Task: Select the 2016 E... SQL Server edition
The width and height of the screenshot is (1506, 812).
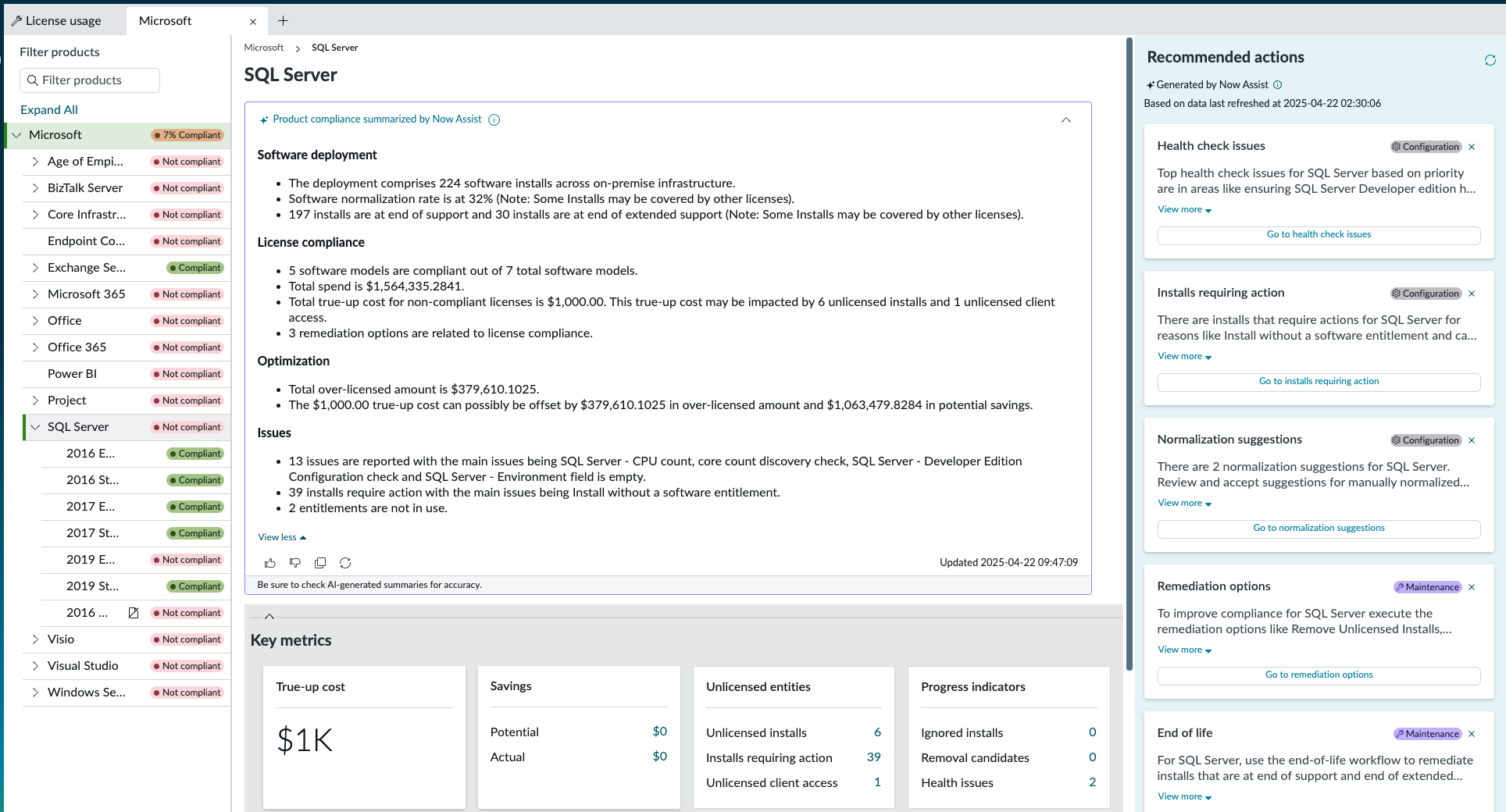Action: [136, 454]
